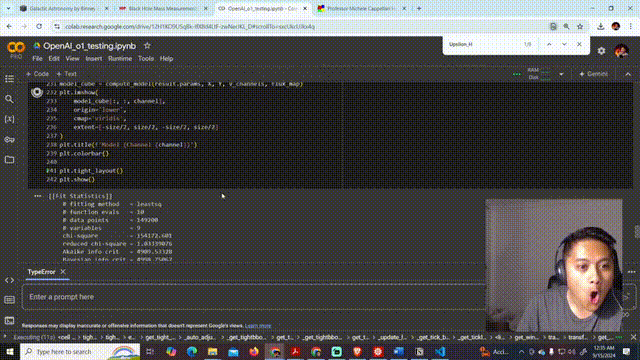Add a new Code cell
This screenshot has width=640, height=360.
38,74
